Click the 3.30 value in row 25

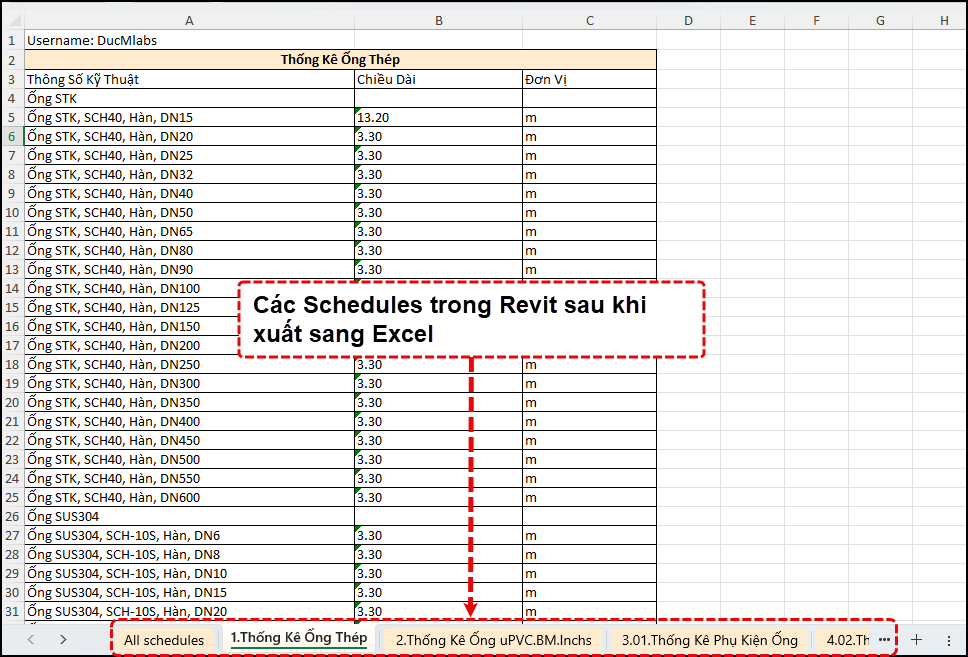[x=438, y=497]
